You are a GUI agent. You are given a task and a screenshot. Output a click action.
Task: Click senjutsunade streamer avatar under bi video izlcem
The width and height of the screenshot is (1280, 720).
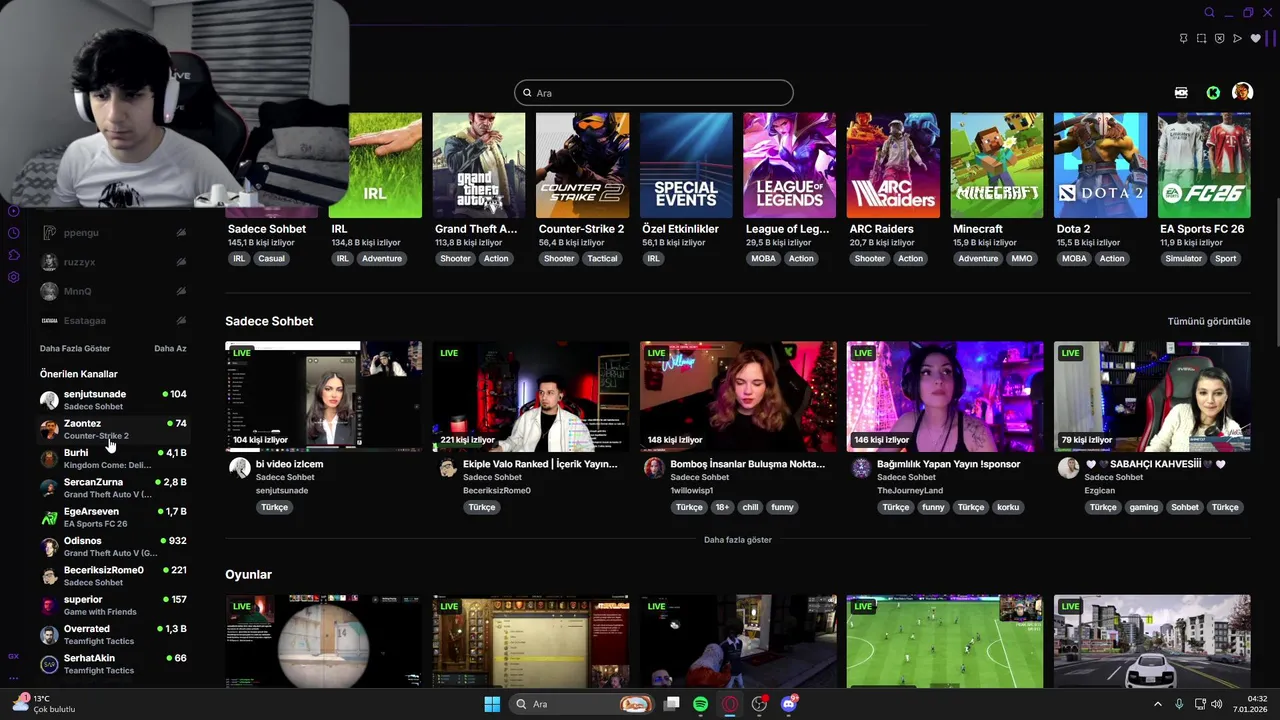240,468
